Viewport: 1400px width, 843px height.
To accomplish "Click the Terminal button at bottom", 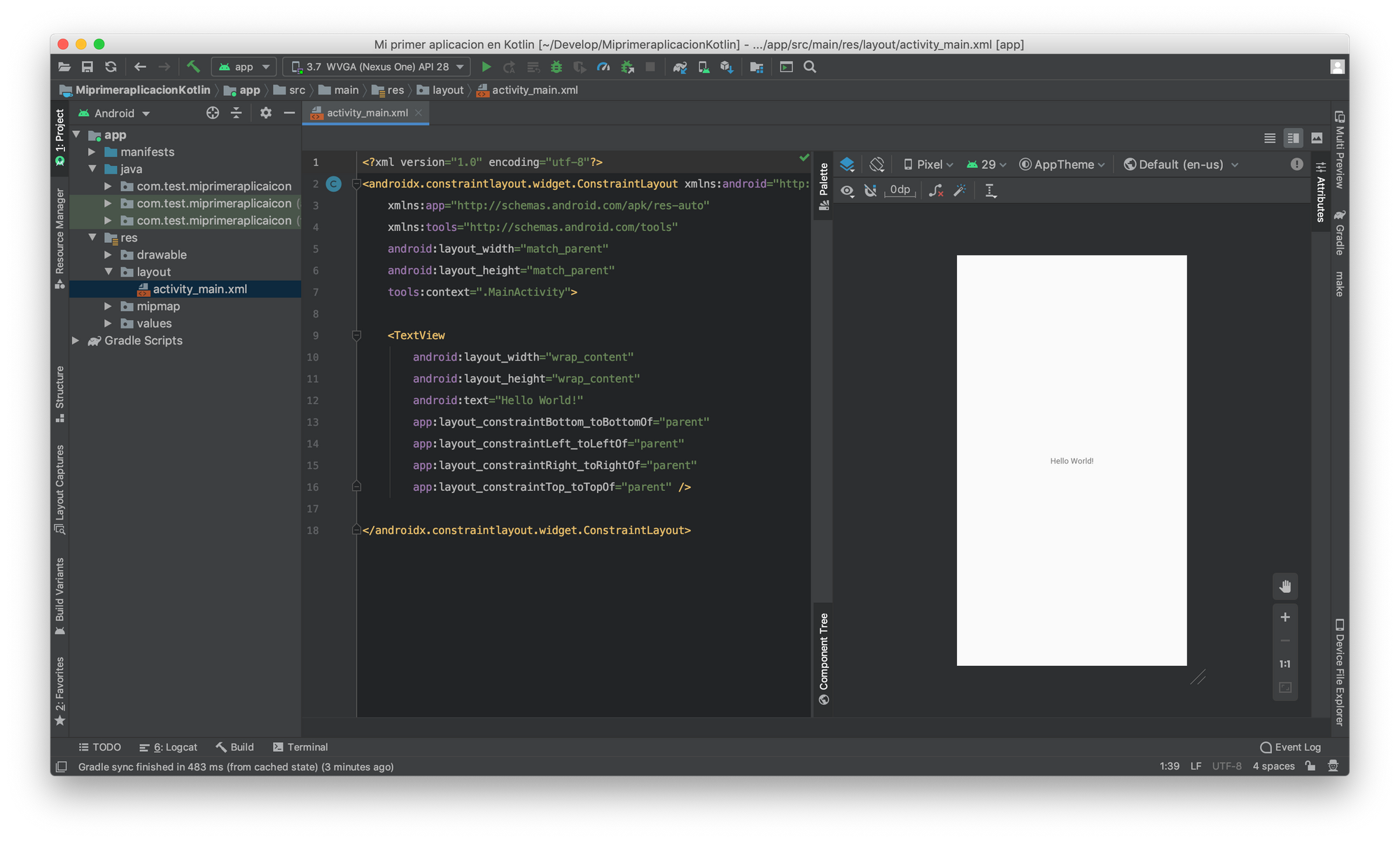I will [300, 747].
